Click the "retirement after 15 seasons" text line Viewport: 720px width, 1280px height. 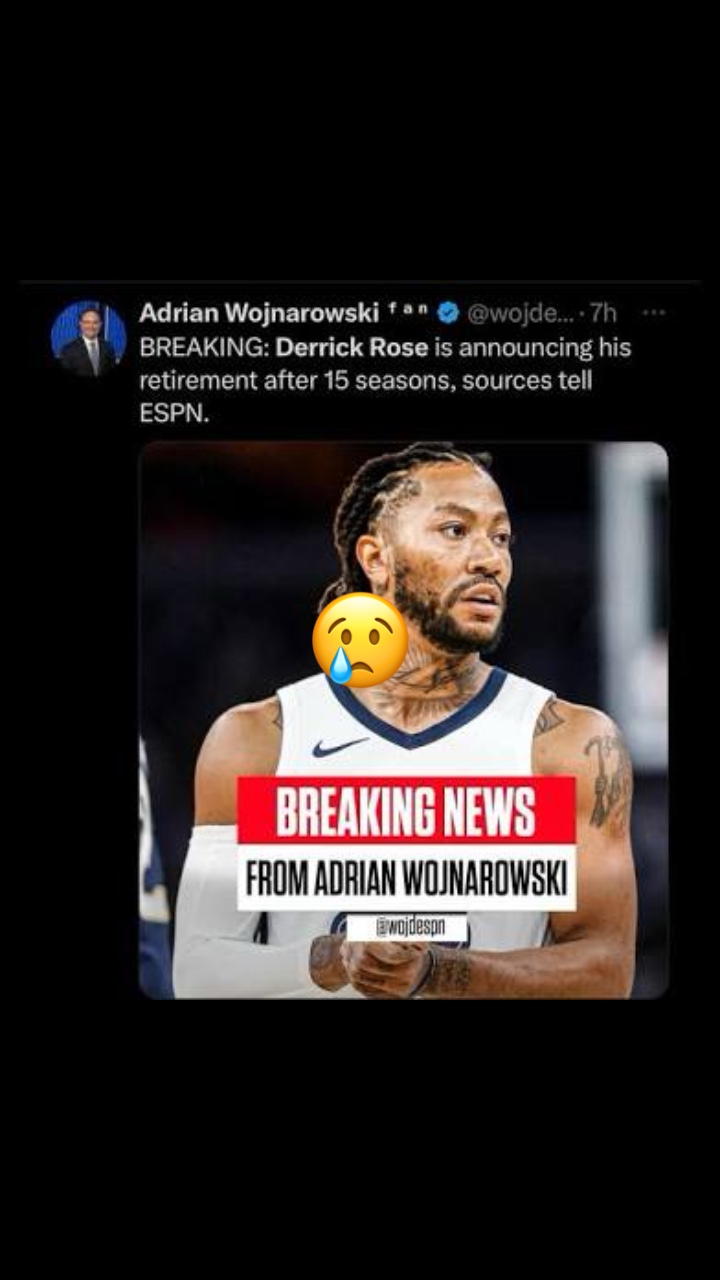click(x=297, y=381)
